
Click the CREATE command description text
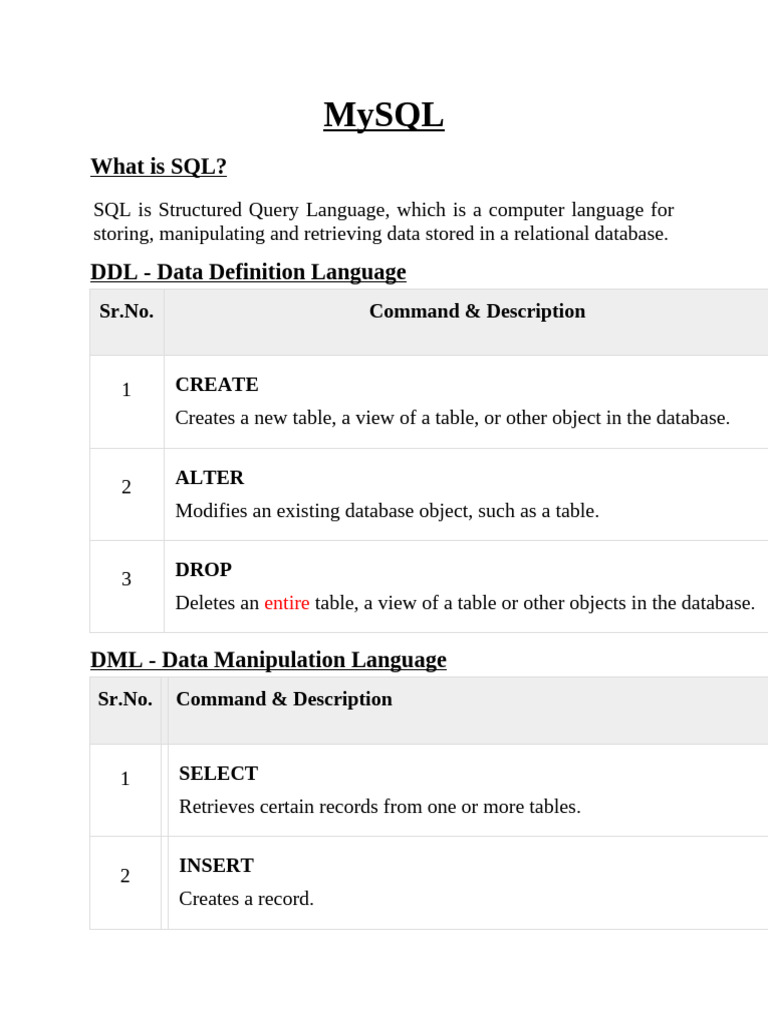tap(452, 418)
